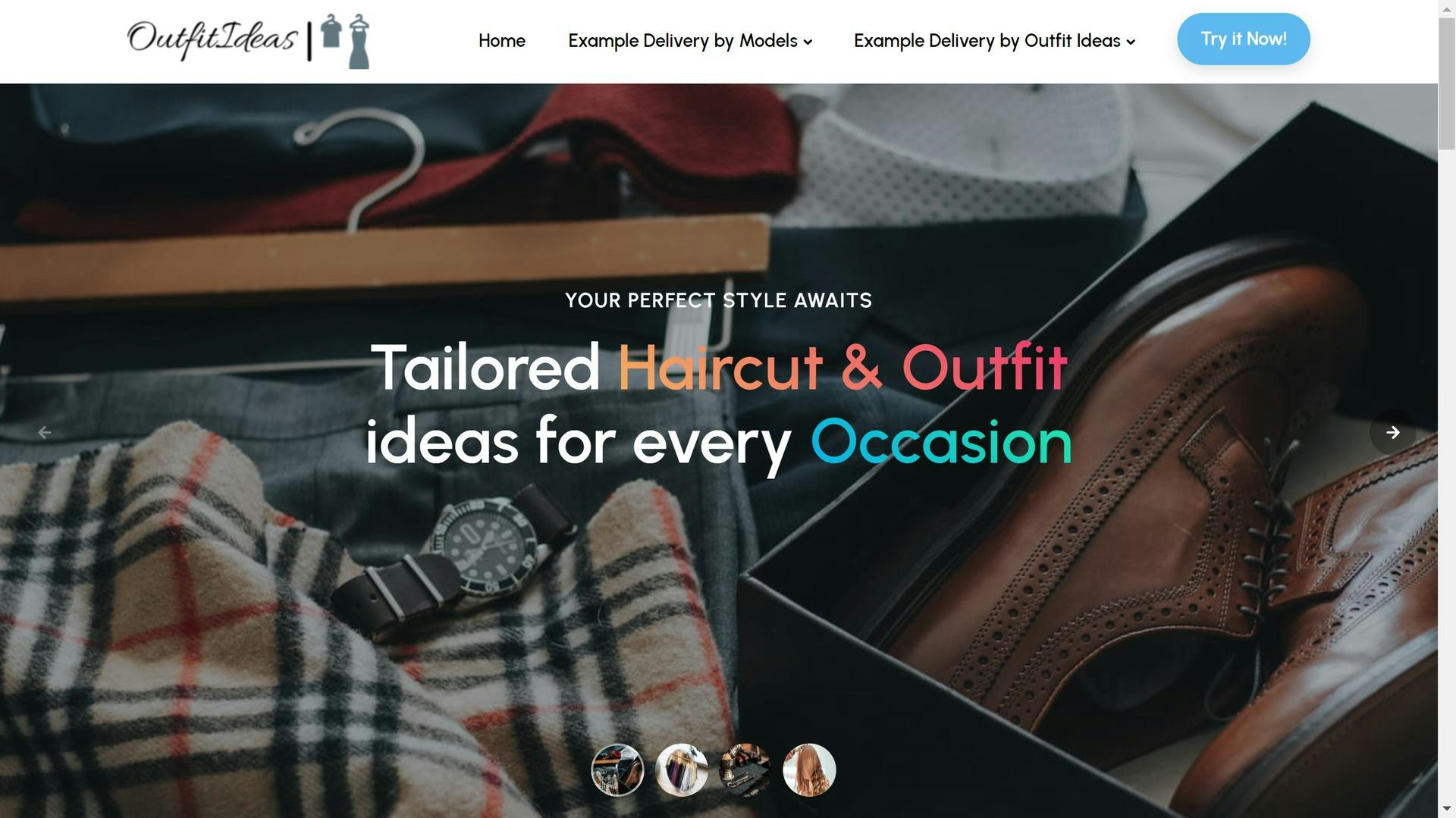
Task: Go to the Home page link
Action: (x=502, y=41)
